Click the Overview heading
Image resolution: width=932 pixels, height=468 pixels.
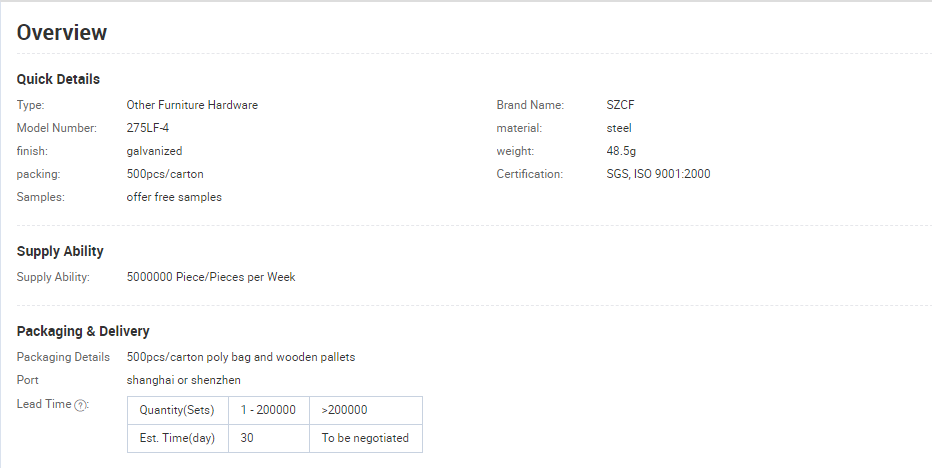62,32
